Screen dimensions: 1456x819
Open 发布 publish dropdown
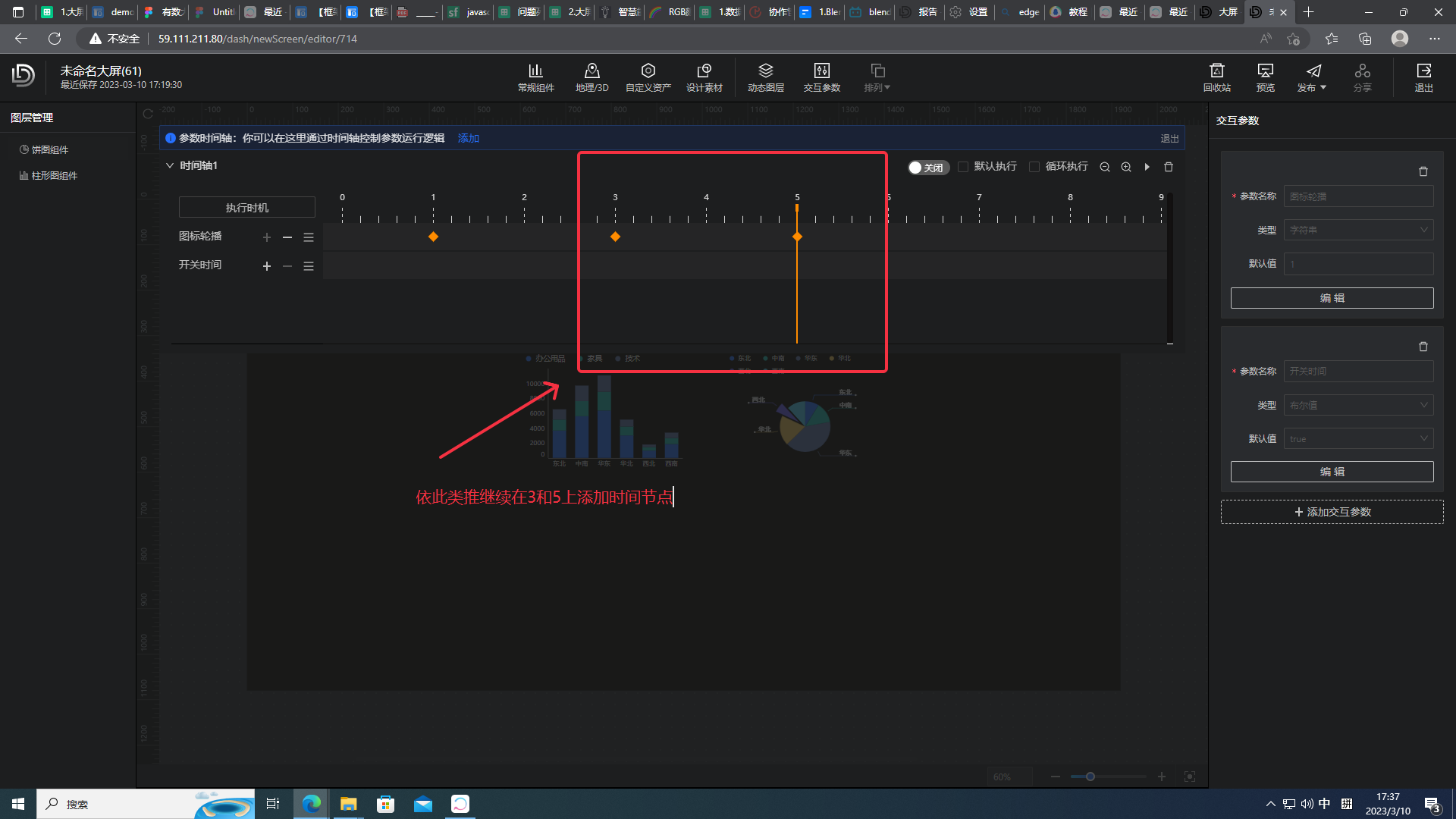[1312, 78]
